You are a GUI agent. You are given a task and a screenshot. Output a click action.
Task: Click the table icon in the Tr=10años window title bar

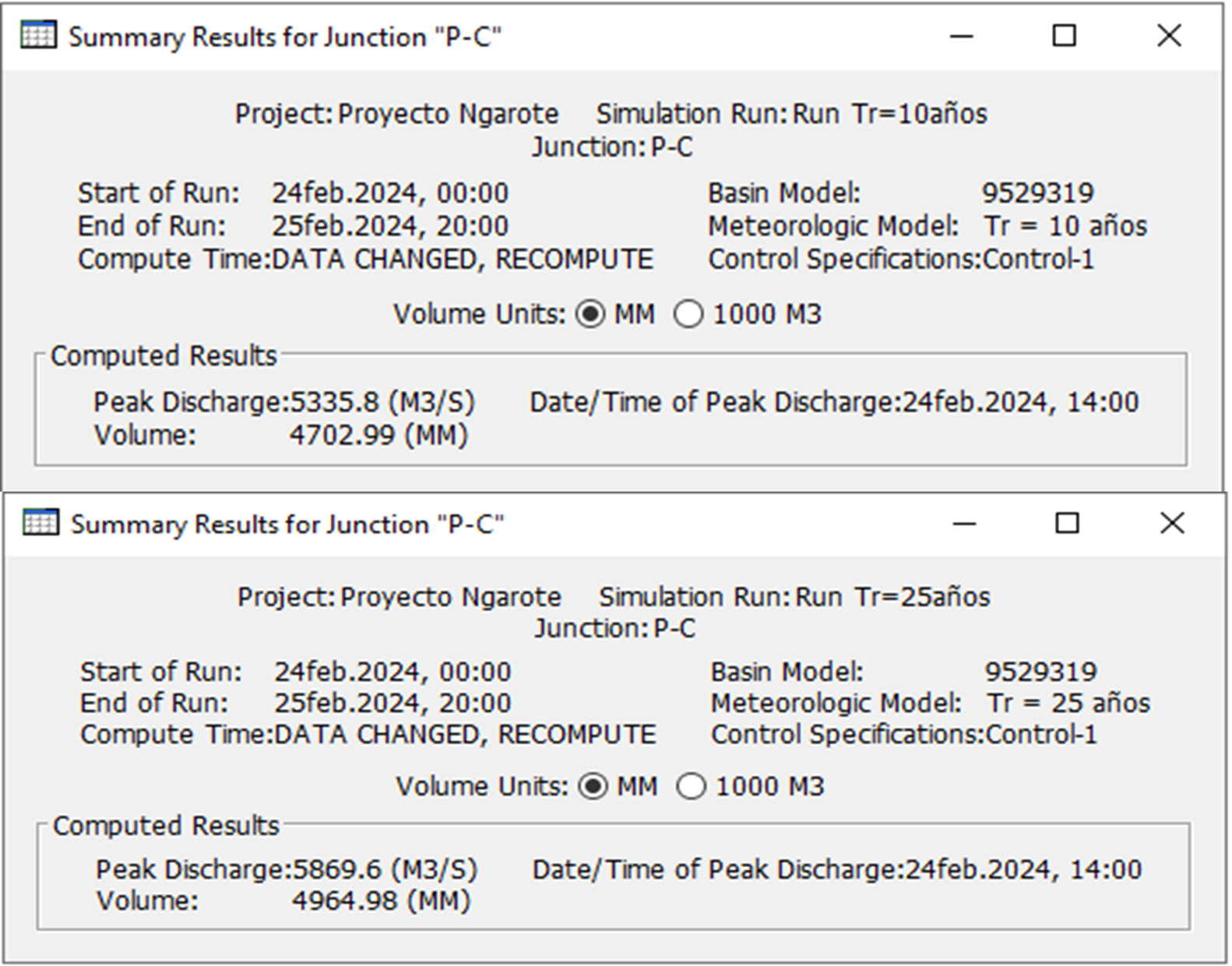38,36
